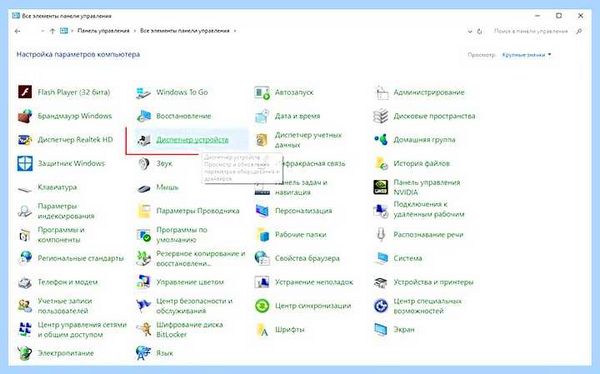Open the Диспетчер устройств link
This screenshot has width=600, height=374.
point(192,140)
